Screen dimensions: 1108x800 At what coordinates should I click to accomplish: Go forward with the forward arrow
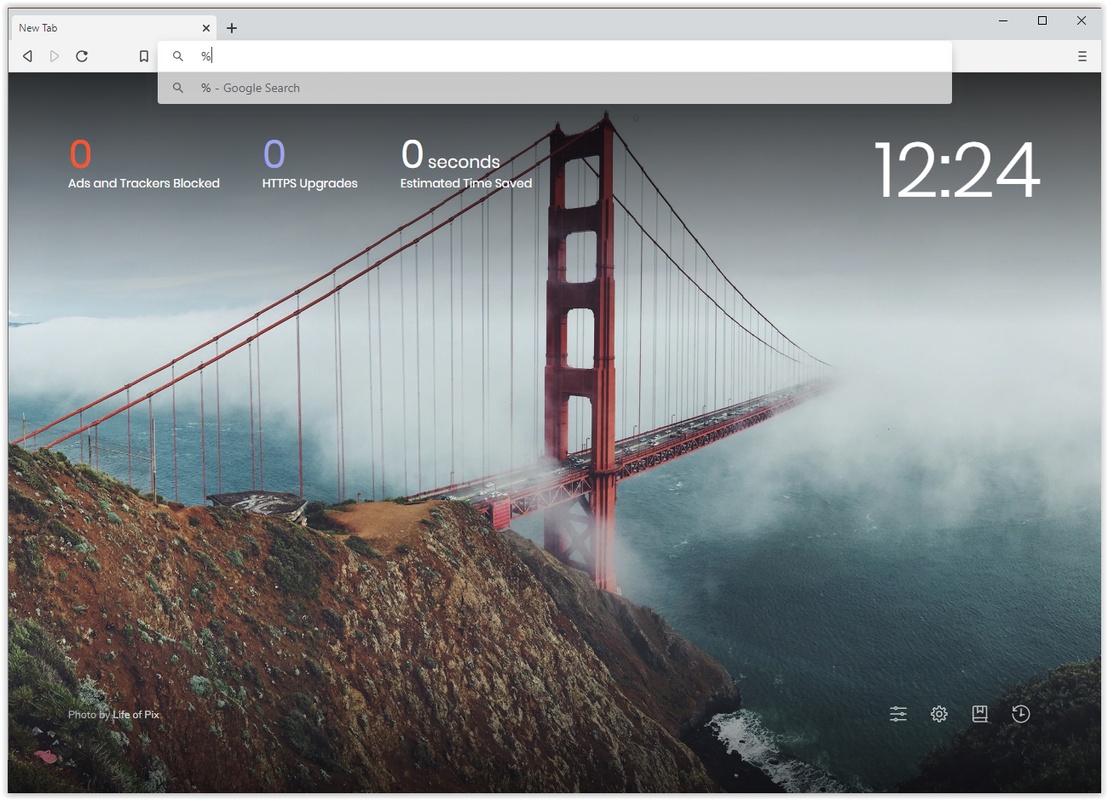click(54, 56)
